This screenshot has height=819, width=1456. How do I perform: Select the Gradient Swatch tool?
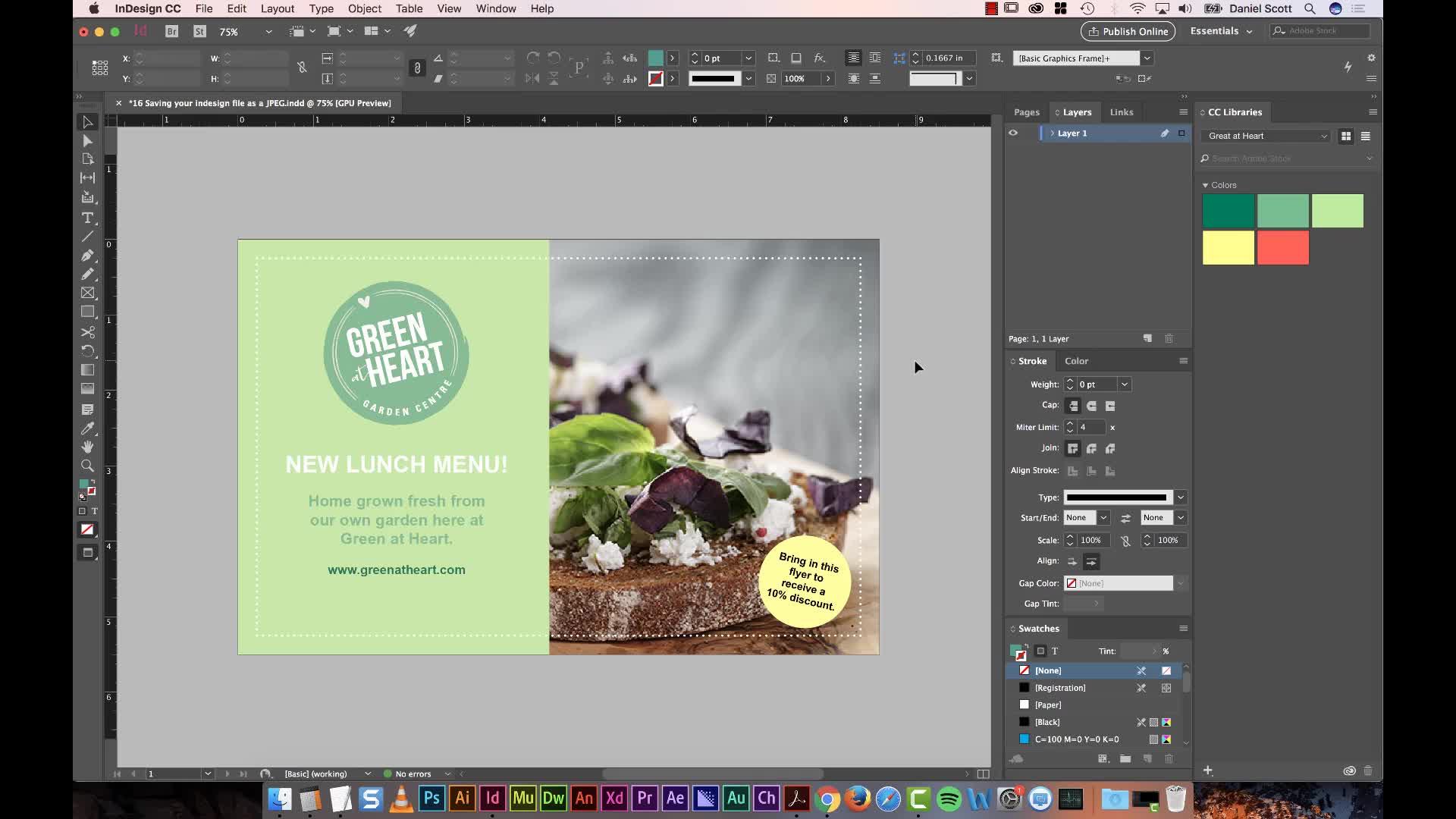click(x=87, y=370)
